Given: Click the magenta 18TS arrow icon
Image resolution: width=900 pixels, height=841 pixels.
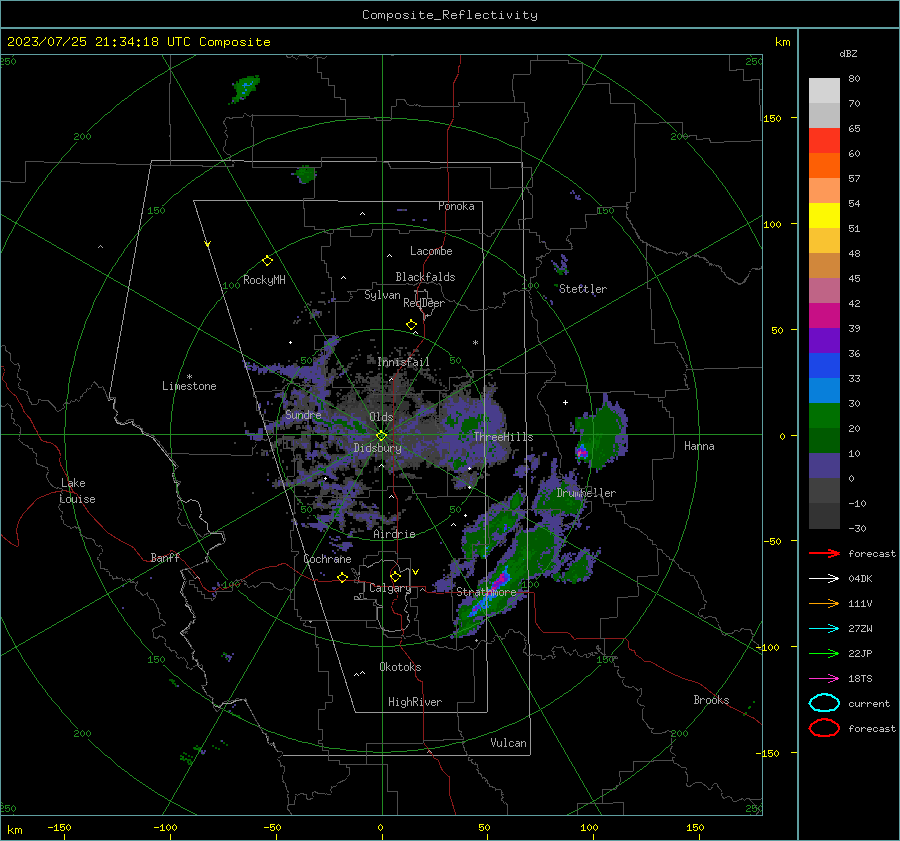Looking at the screenshot, I should tap(824, 679).
